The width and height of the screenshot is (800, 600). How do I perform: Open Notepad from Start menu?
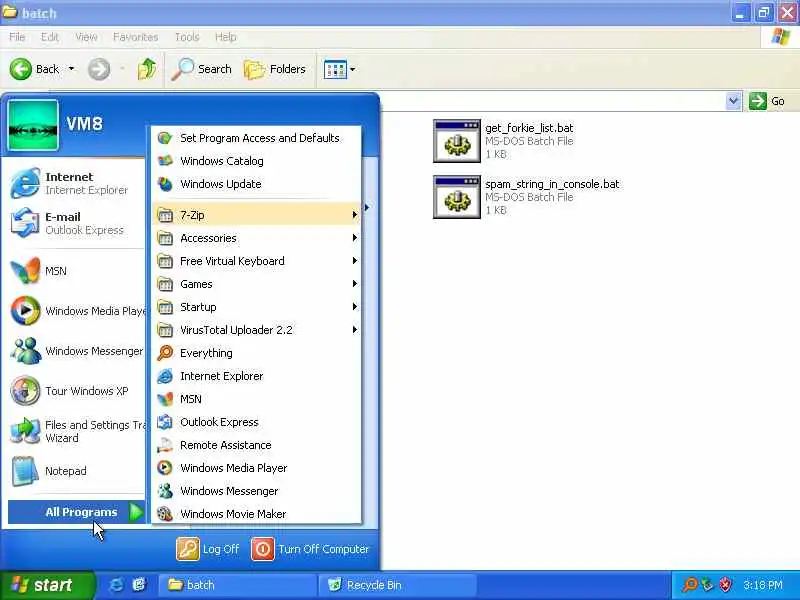77,471
